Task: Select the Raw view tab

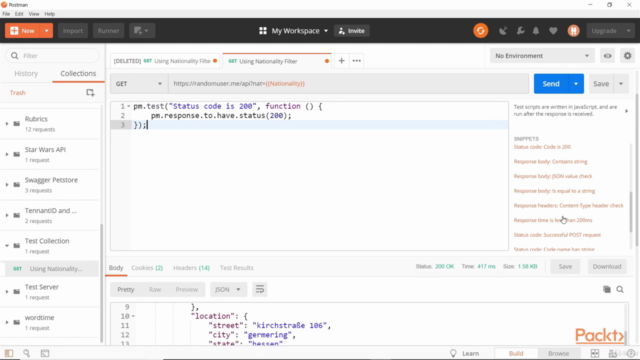Action: pyautogui.click(x=155, y=289)
